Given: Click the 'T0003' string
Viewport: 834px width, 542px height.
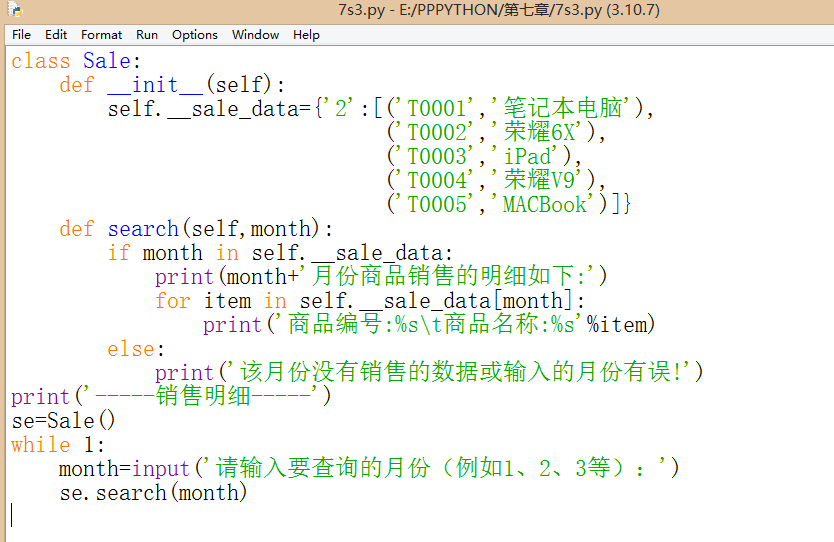Looking at the screenshot, I should point(436,156).
